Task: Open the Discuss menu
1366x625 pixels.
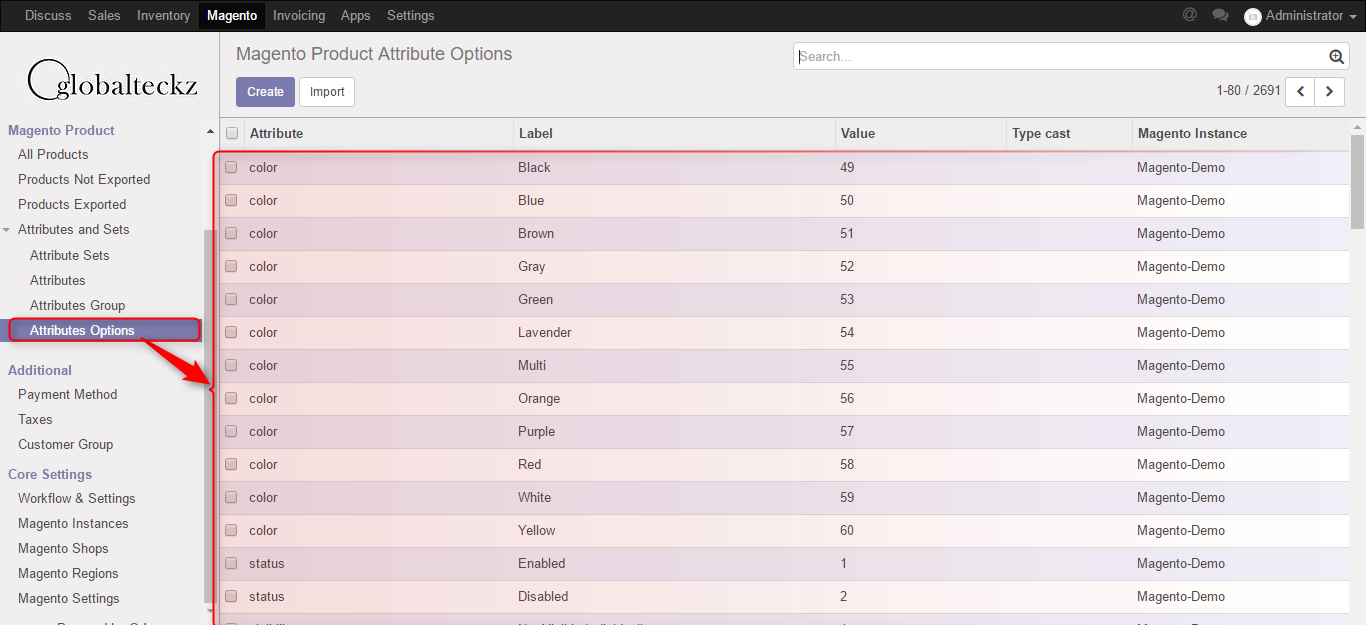Action: coord(48,15)
